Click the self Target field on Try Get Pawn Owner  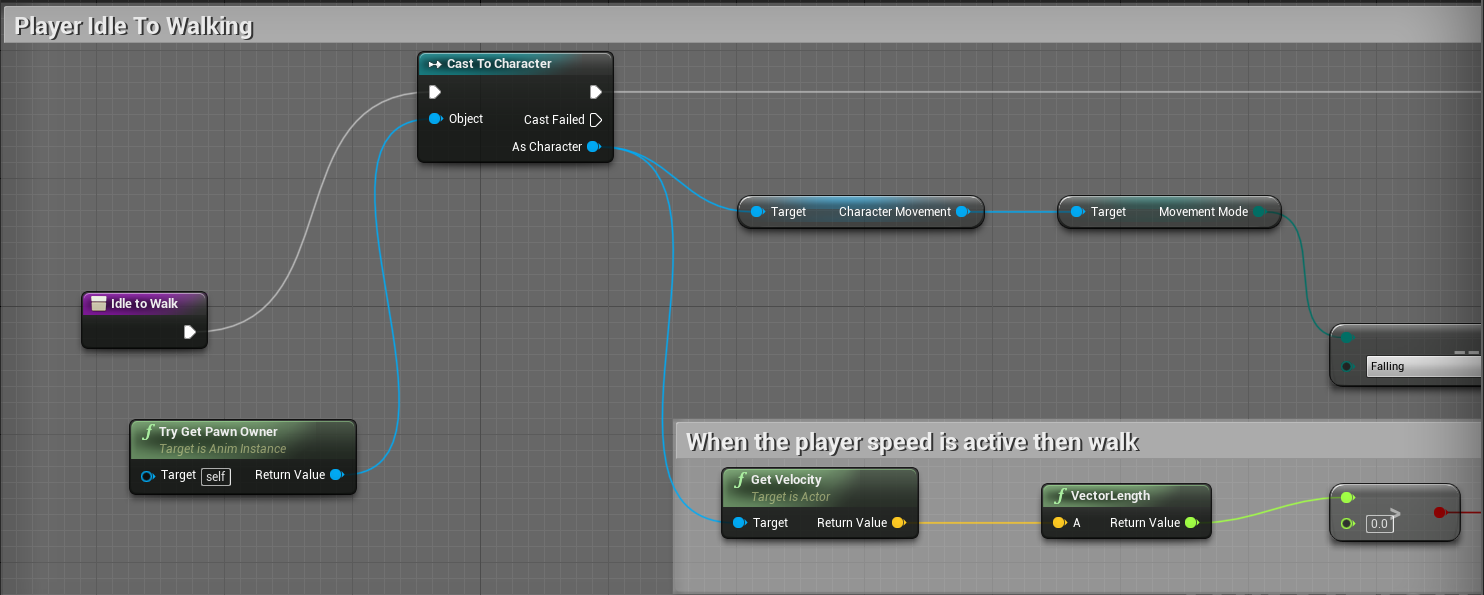click(216, 476)
